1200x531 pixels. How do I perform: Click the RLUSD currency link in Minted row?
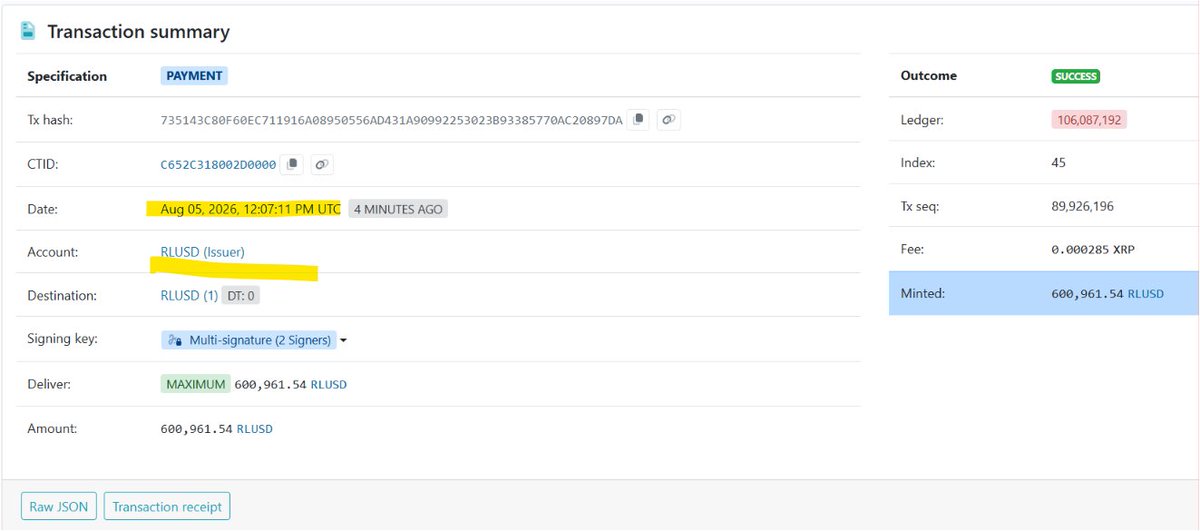[x=1146, y=294]
